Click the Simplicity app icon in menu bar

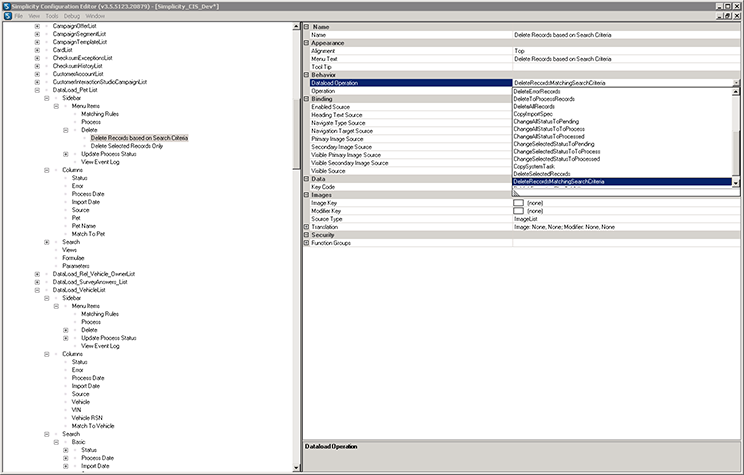coord(7,16)
